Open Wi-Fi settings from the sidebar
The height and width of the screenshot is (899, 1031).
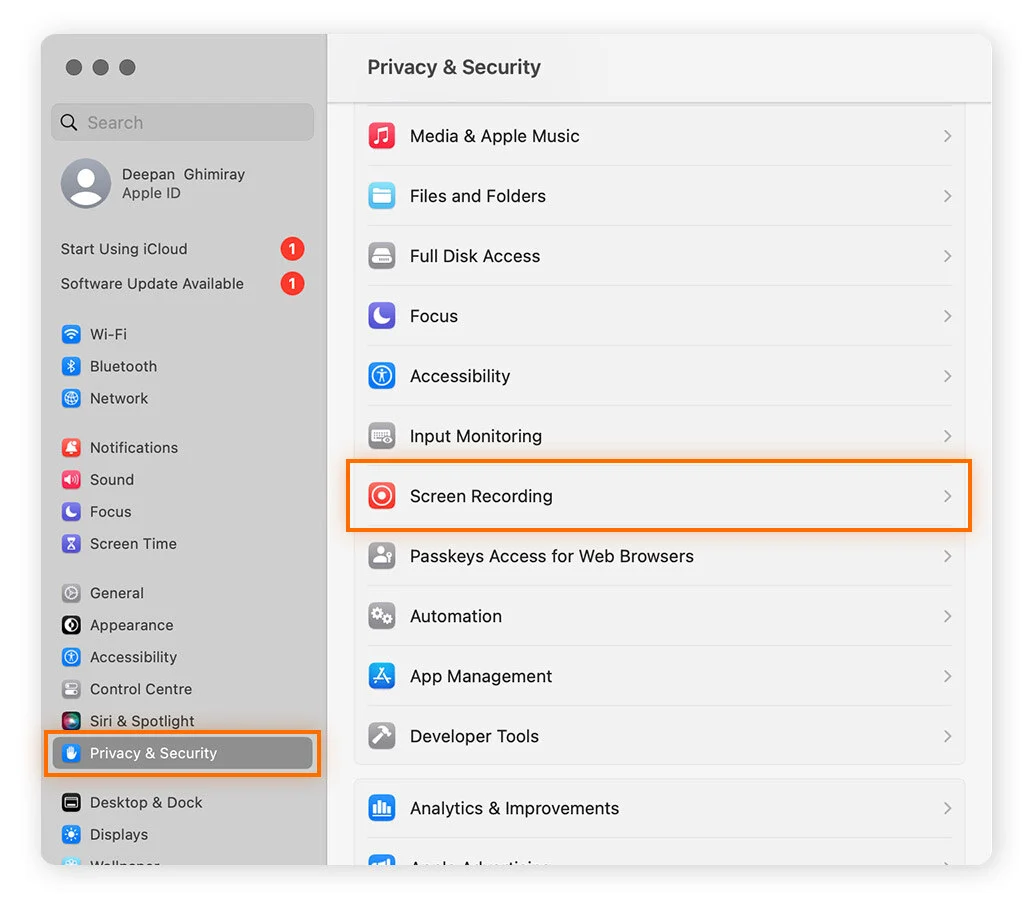click(106, 334)
